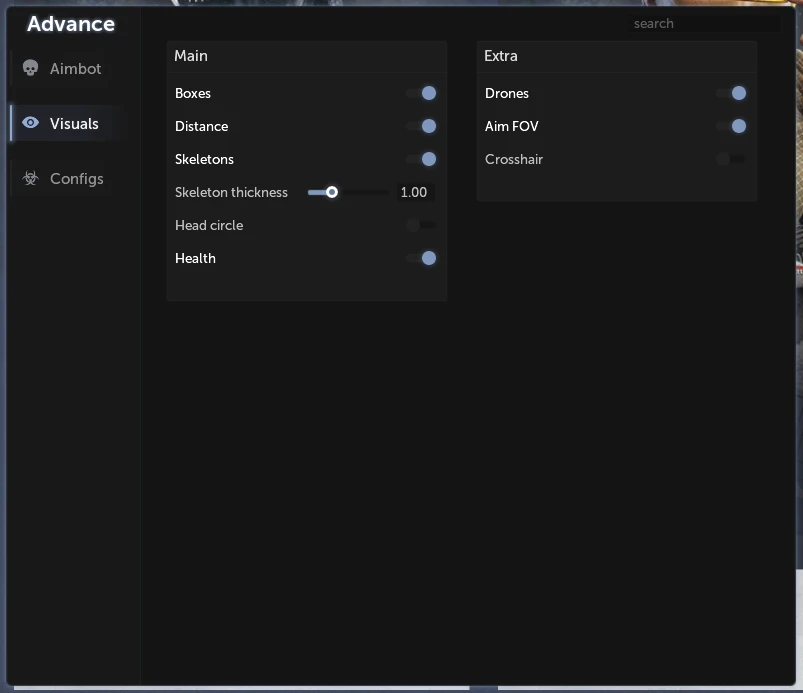Click the "Skeleton thickness" label
The width and height of the screenshot is (803, 693).
click(231, 193)
